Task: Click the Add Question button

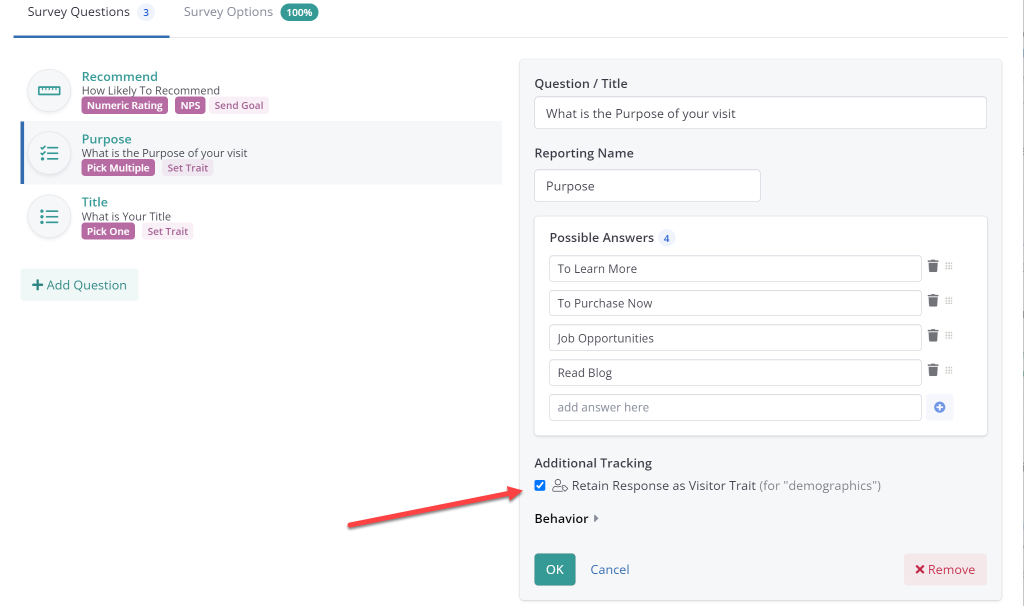Action: 80,285
